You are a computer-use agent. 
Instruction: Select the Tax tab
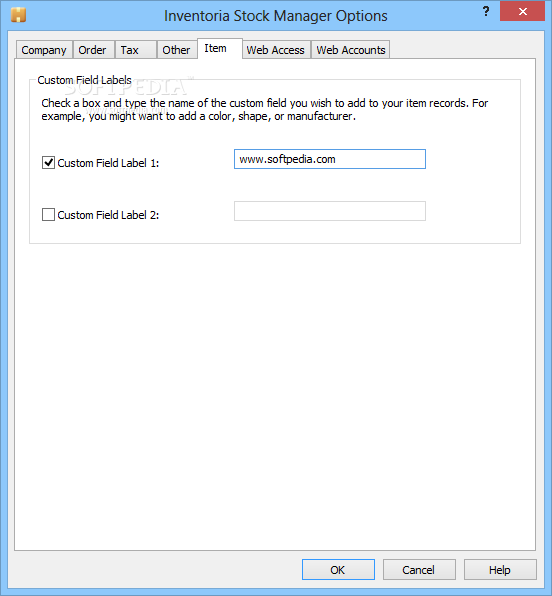(136, 50)
